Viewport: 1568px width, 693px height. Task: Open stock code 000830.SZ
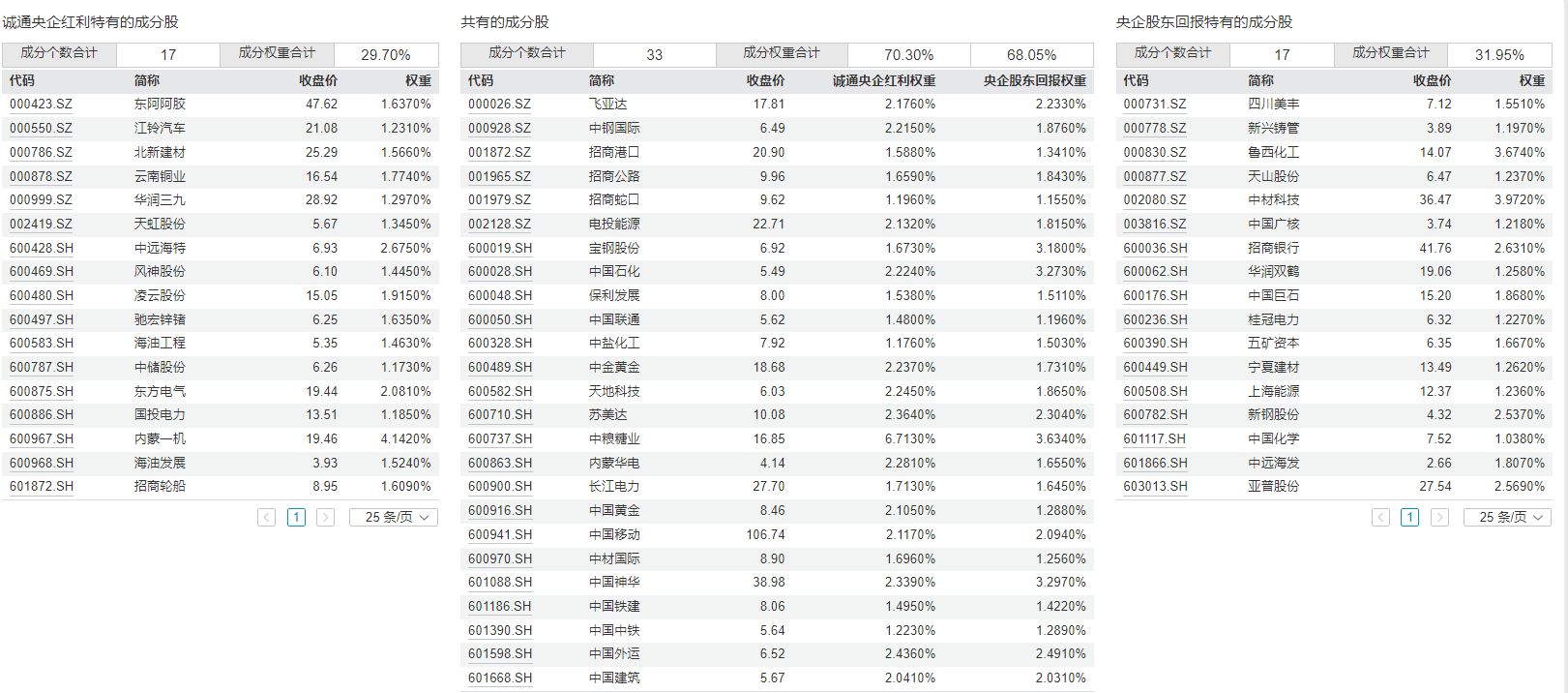[x=1155, y=152]
